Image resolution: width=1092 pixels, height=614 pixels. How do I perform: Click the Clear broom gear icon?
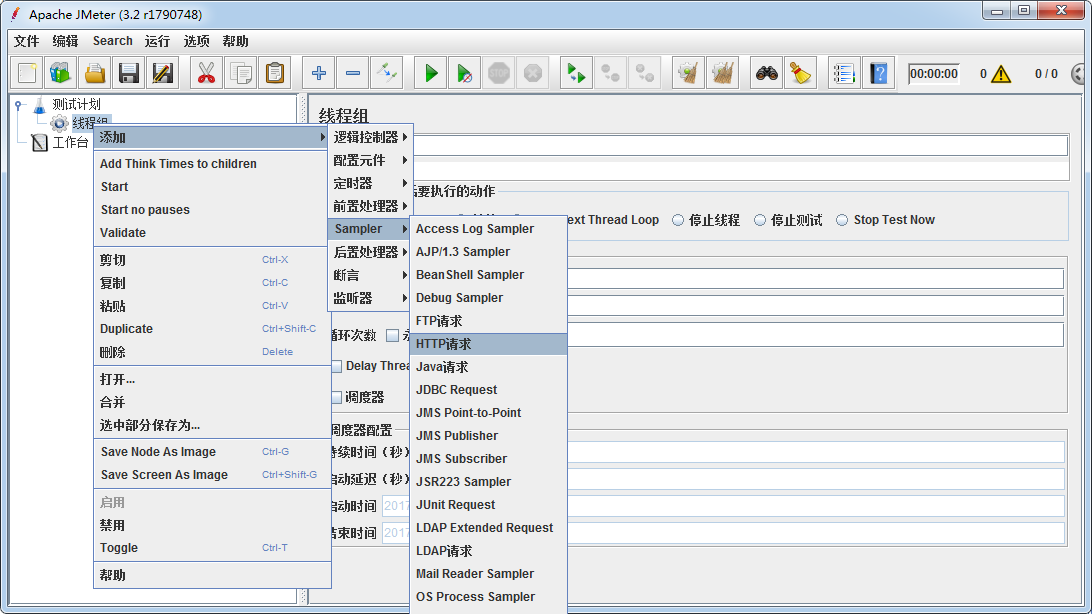(x=688, y=73)
